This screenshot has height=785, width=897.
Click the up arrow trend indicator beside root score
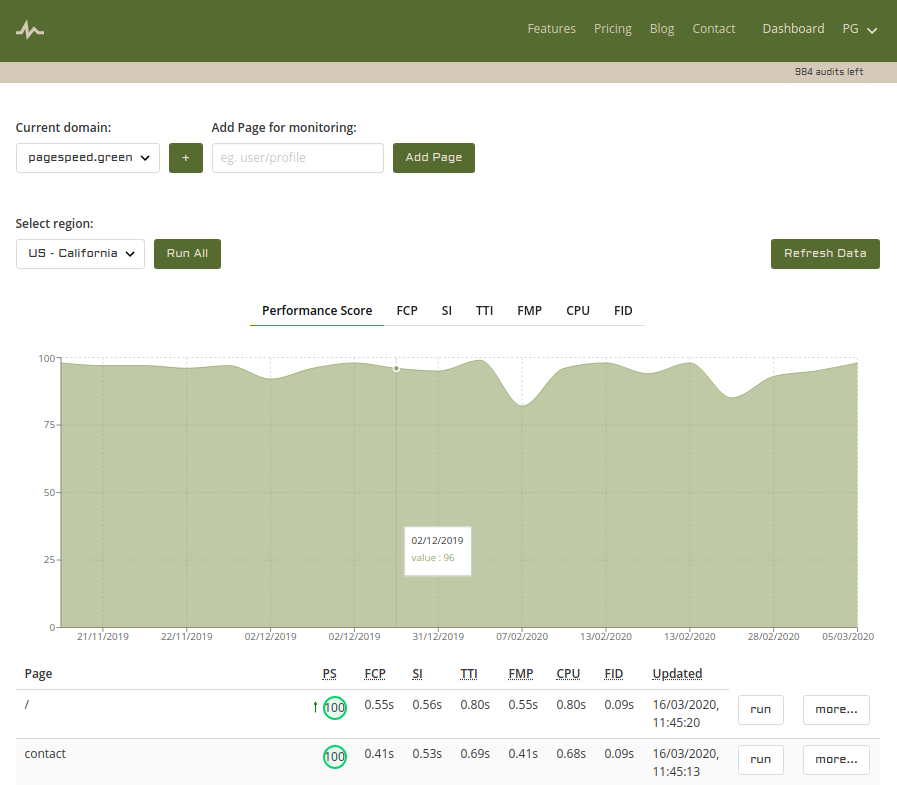tap(316, 708)
